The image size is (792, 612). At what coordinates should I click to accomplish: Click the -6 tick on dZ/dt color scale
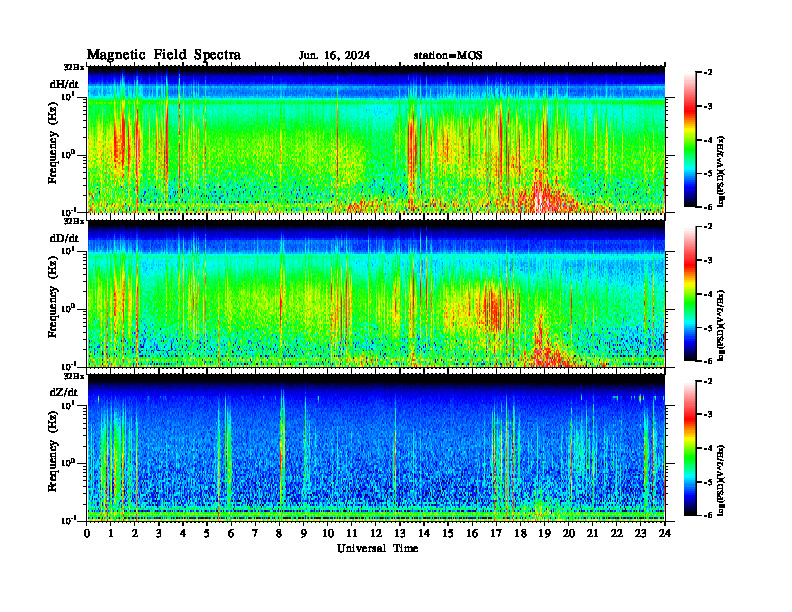tap(708, 515)
